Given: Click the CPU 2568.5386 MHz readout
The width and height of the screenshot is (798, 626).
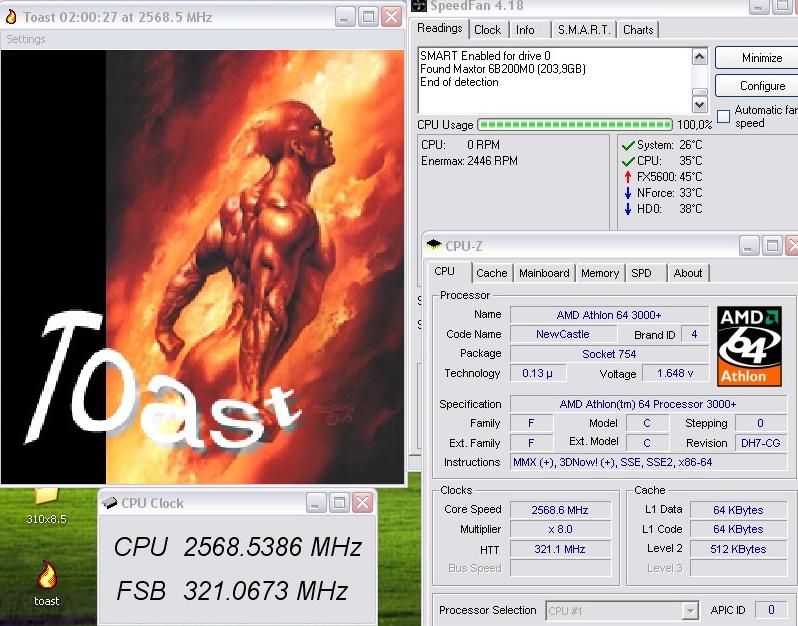Looking at the screenshot, I should pyautogui.click(x=237, y=547).
